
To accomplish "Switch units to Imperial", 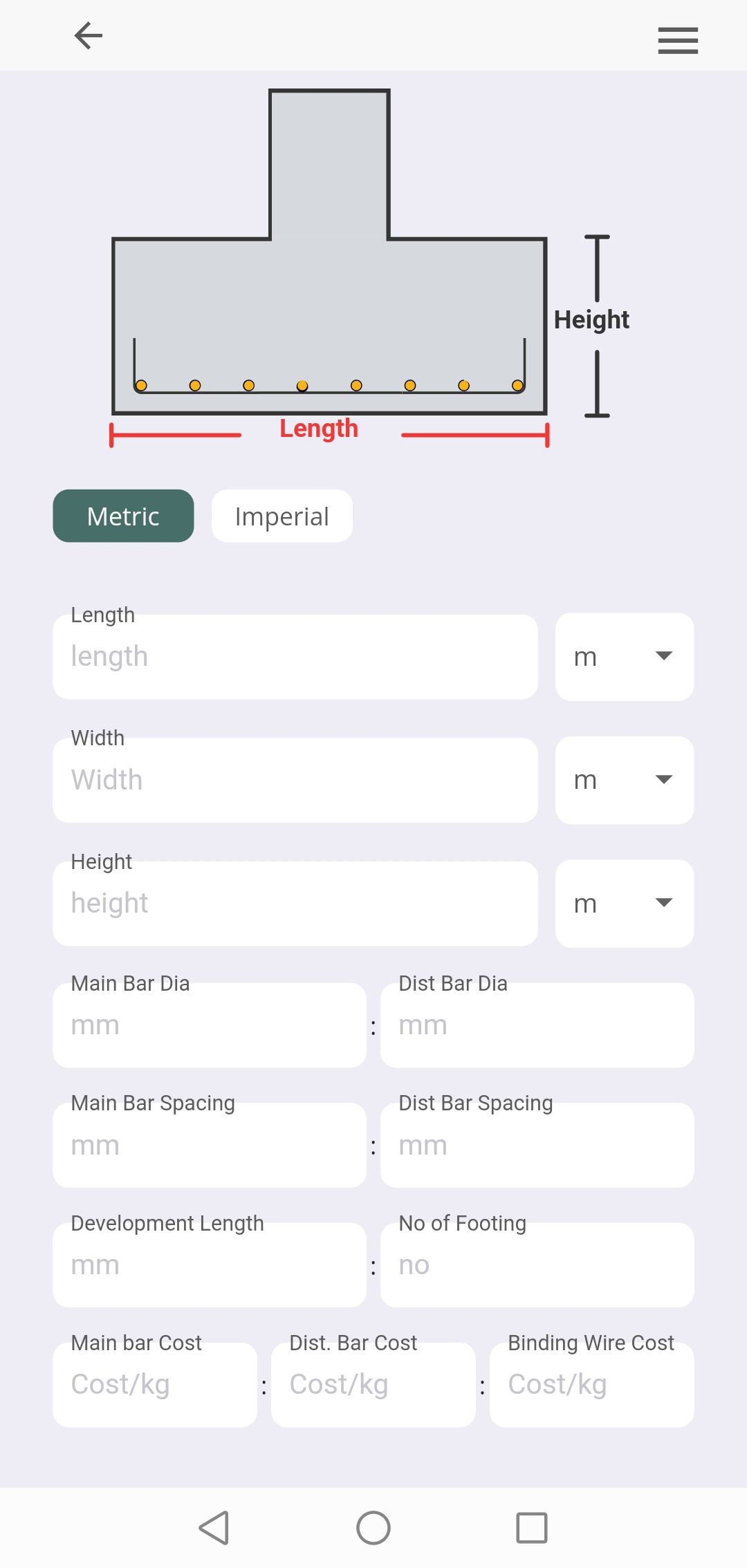I will click(282, 516).
